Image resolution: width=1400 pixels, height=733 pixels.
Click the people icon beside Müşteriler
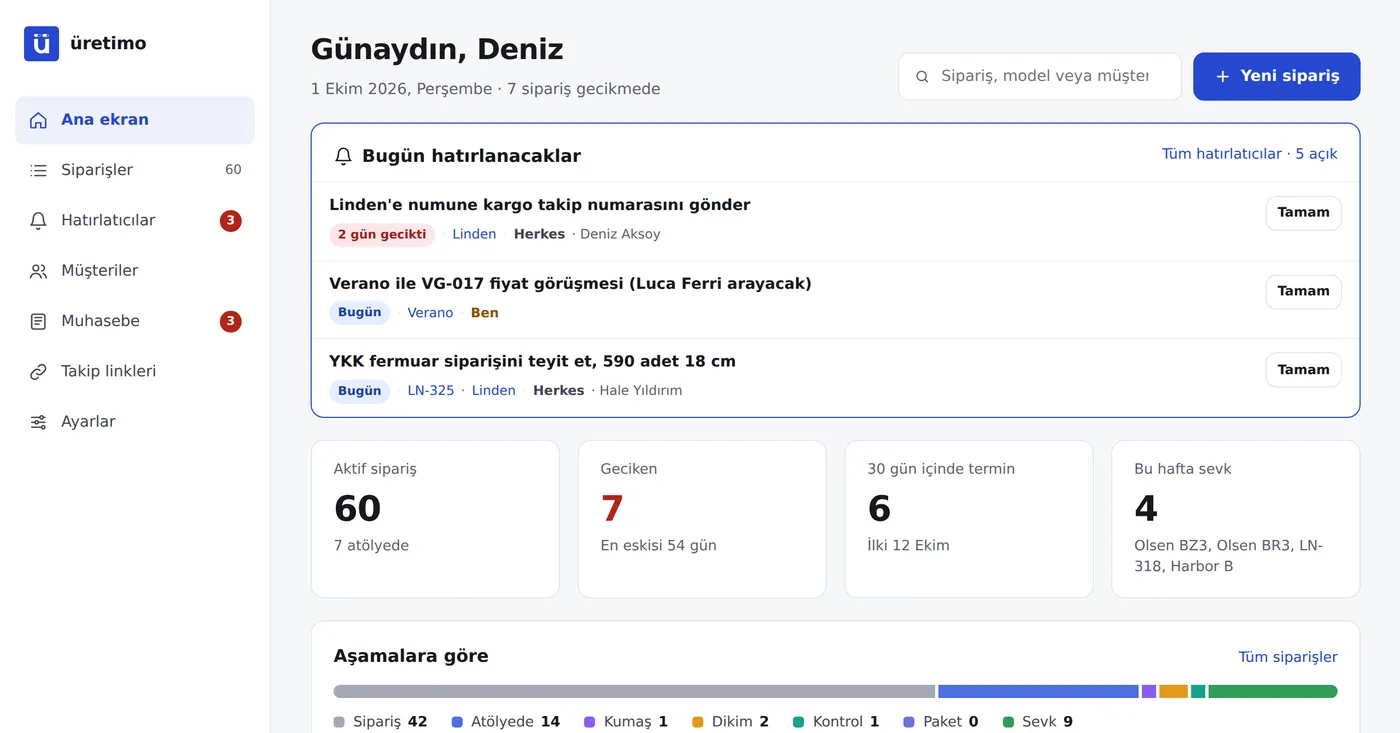pyautogui.click(x=38, y=271)
